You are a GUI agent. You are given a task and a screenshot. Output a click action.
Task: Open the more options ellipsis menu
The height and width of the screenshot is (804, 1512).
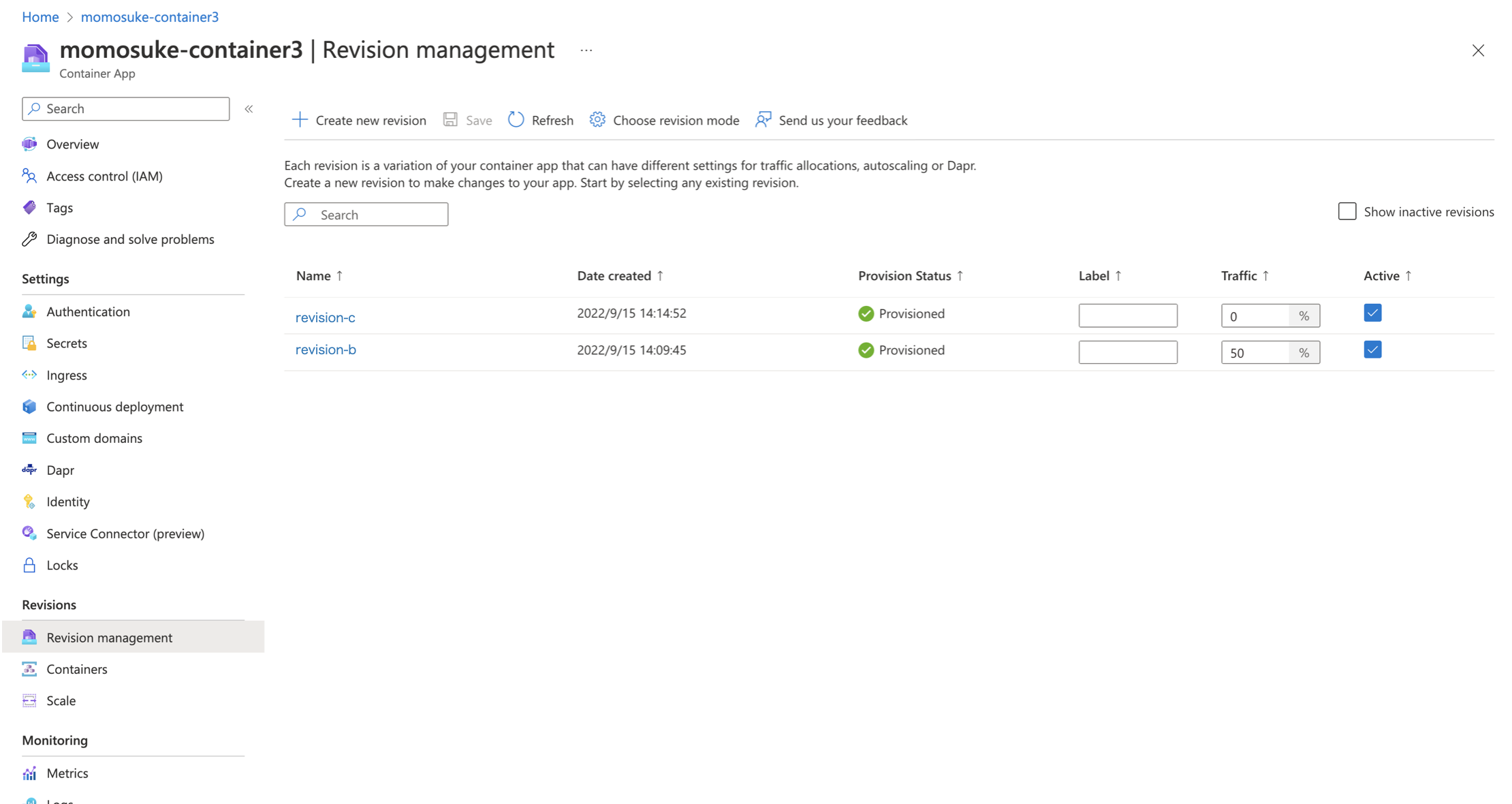click(586, 50)
